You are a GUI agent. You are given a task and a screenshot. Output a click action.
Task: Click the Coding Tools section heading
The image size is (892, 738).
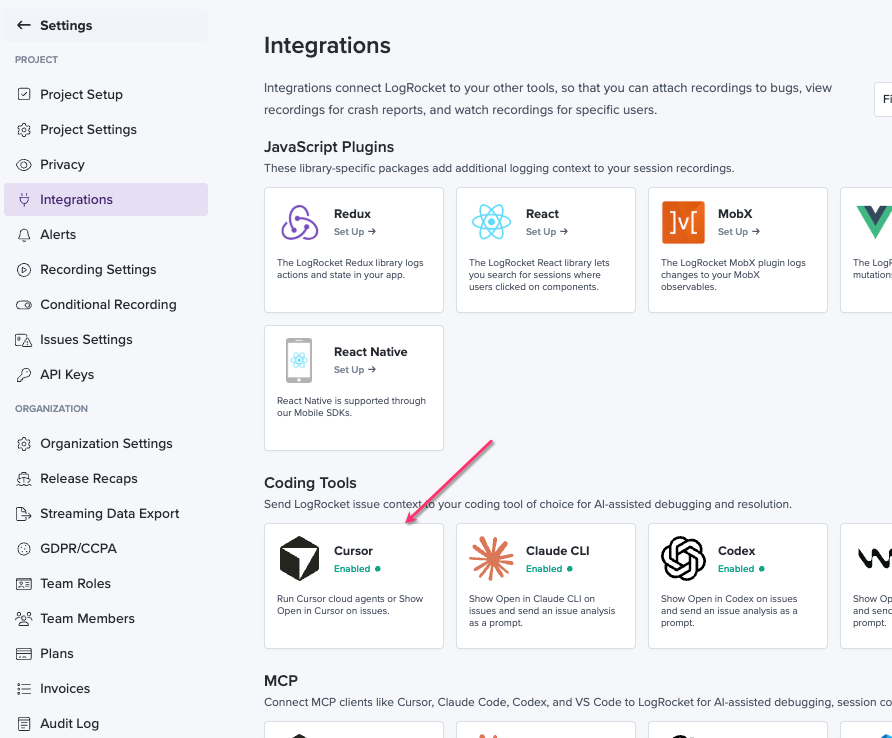tap(310, 483)
